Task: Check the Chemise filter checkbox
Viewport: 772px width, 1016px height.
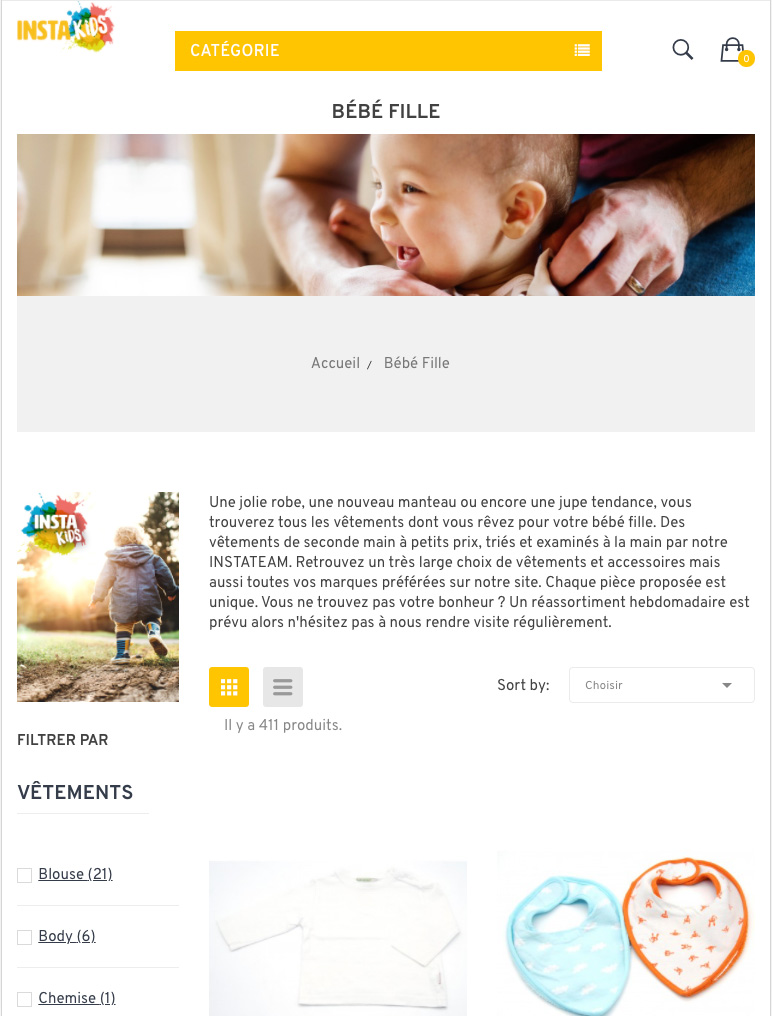Action: [25, 999]
